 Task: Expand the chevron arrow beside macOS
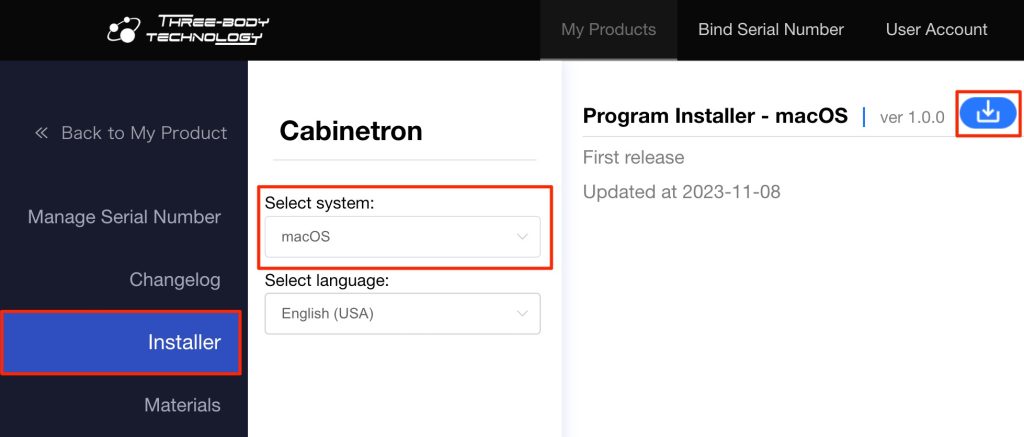(x=521, y=237)
